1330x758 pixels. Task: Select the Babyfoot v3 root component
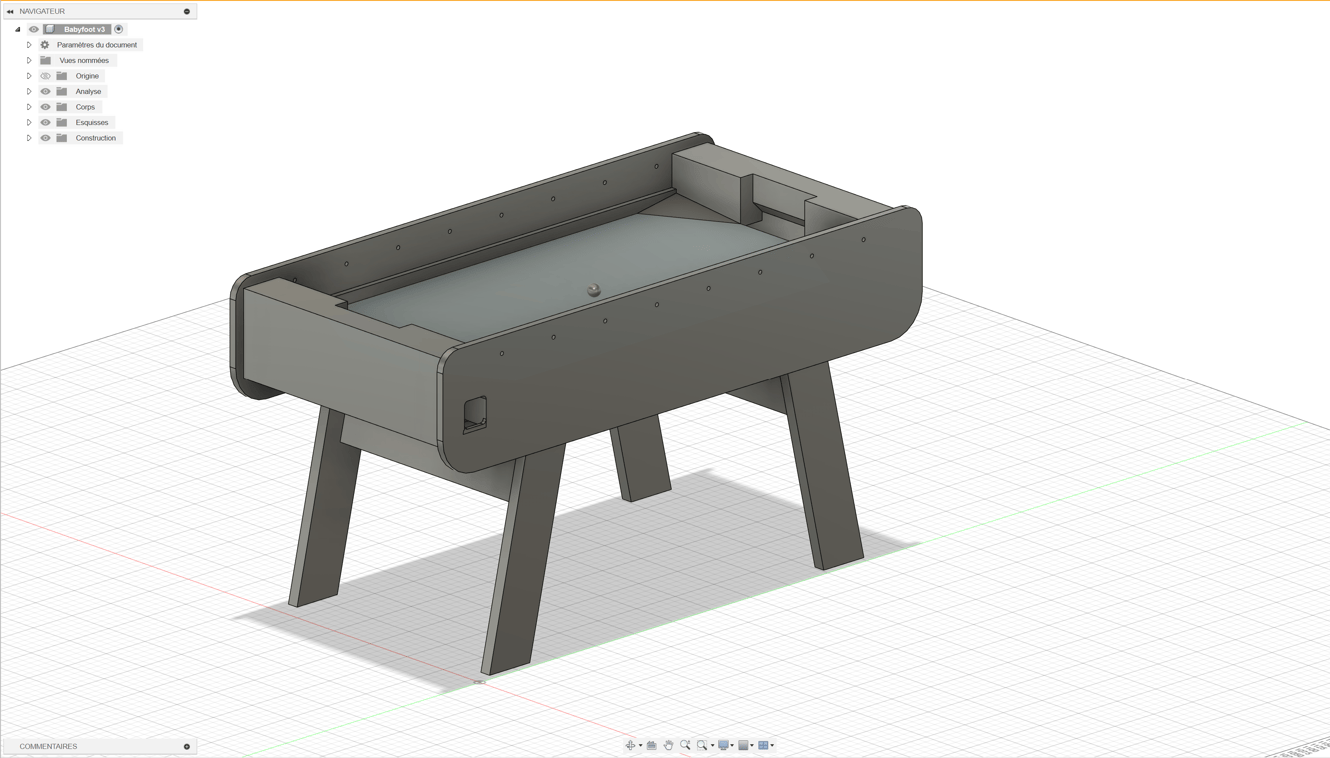point(85,29)
